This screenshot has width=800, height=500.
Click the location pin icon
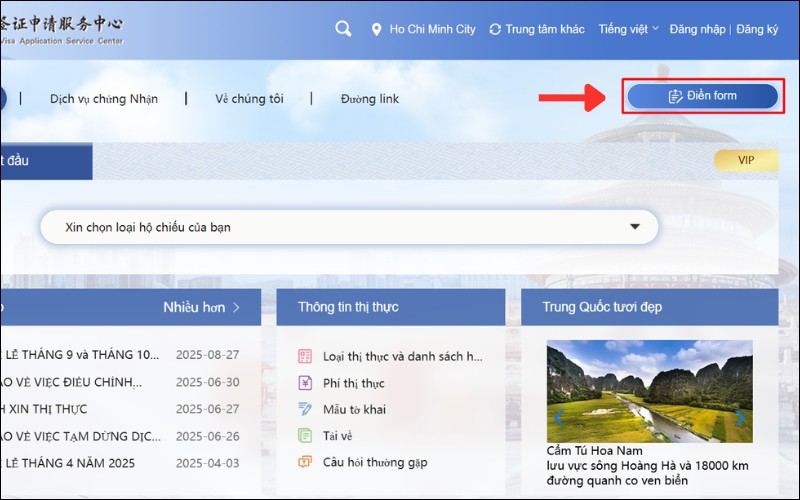[376, 30]
